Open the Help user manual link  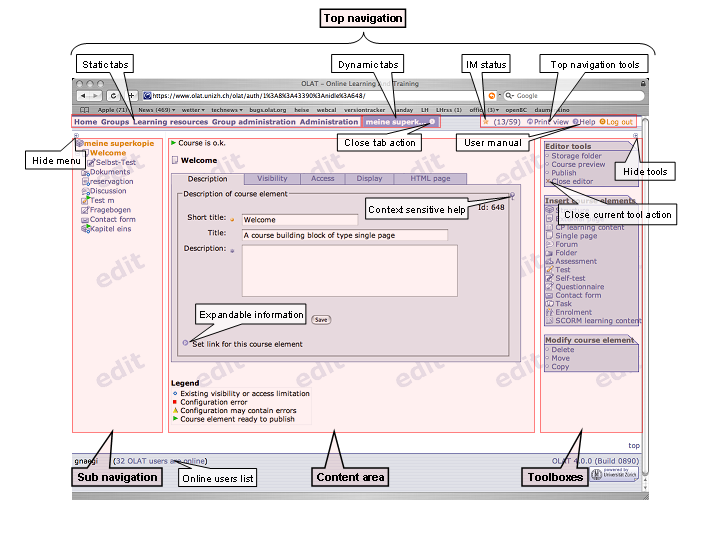pos(584,122)
